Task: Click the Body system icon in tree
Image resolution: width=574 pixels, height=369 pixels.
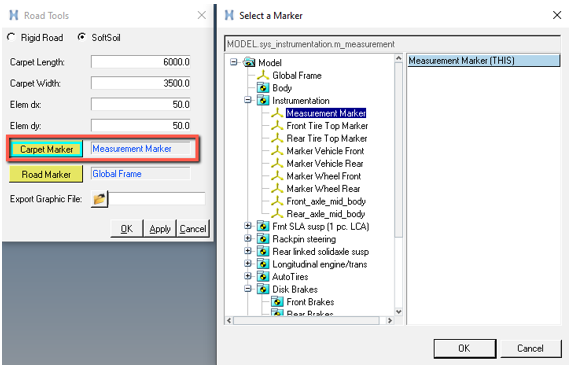Action: [263, 88]
